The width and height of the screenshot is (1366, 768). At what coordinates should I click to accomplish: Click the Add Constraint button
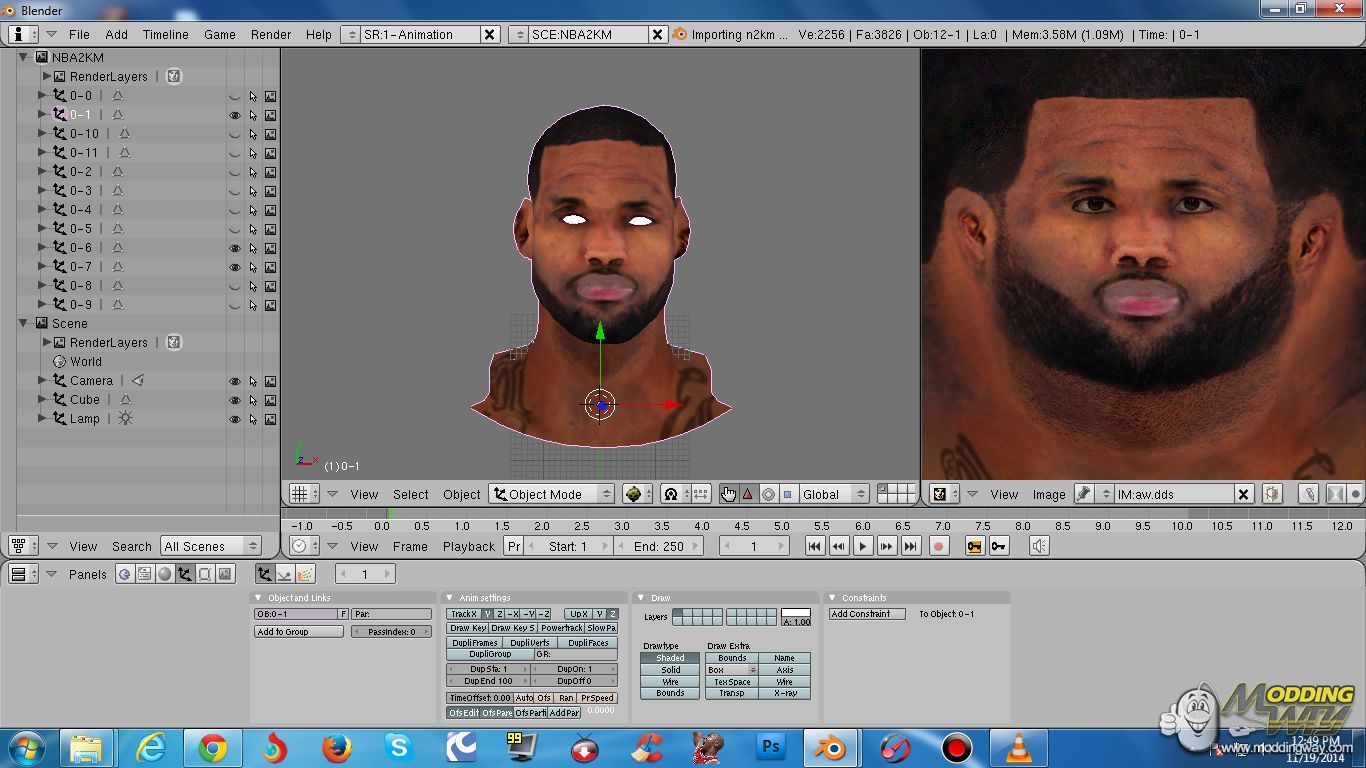point(867,614)
